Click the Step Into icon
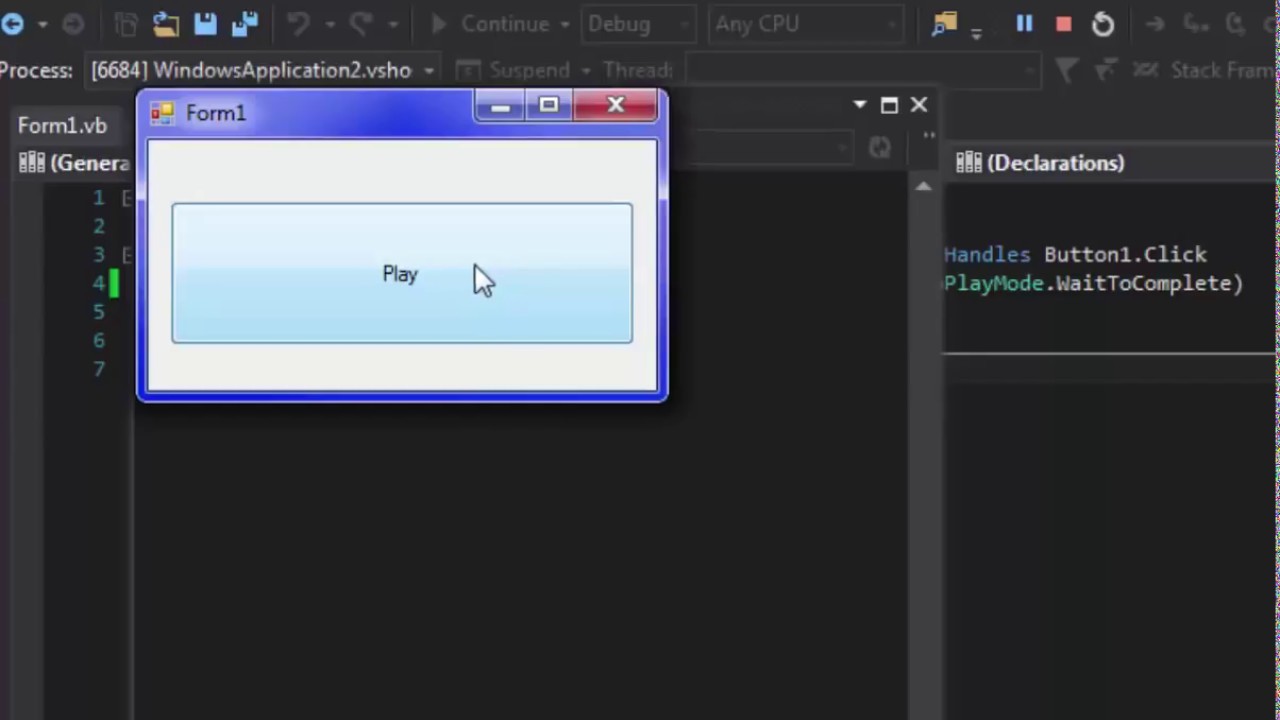The height and width of the screenshot is (720, 1280). (1194, 24)
